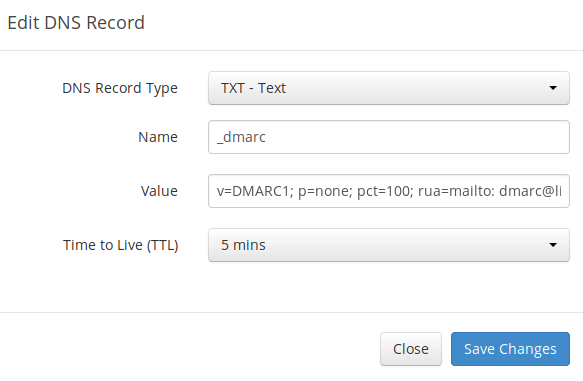
Task: Click the 'Value' field label
Action: coord(159,191)
